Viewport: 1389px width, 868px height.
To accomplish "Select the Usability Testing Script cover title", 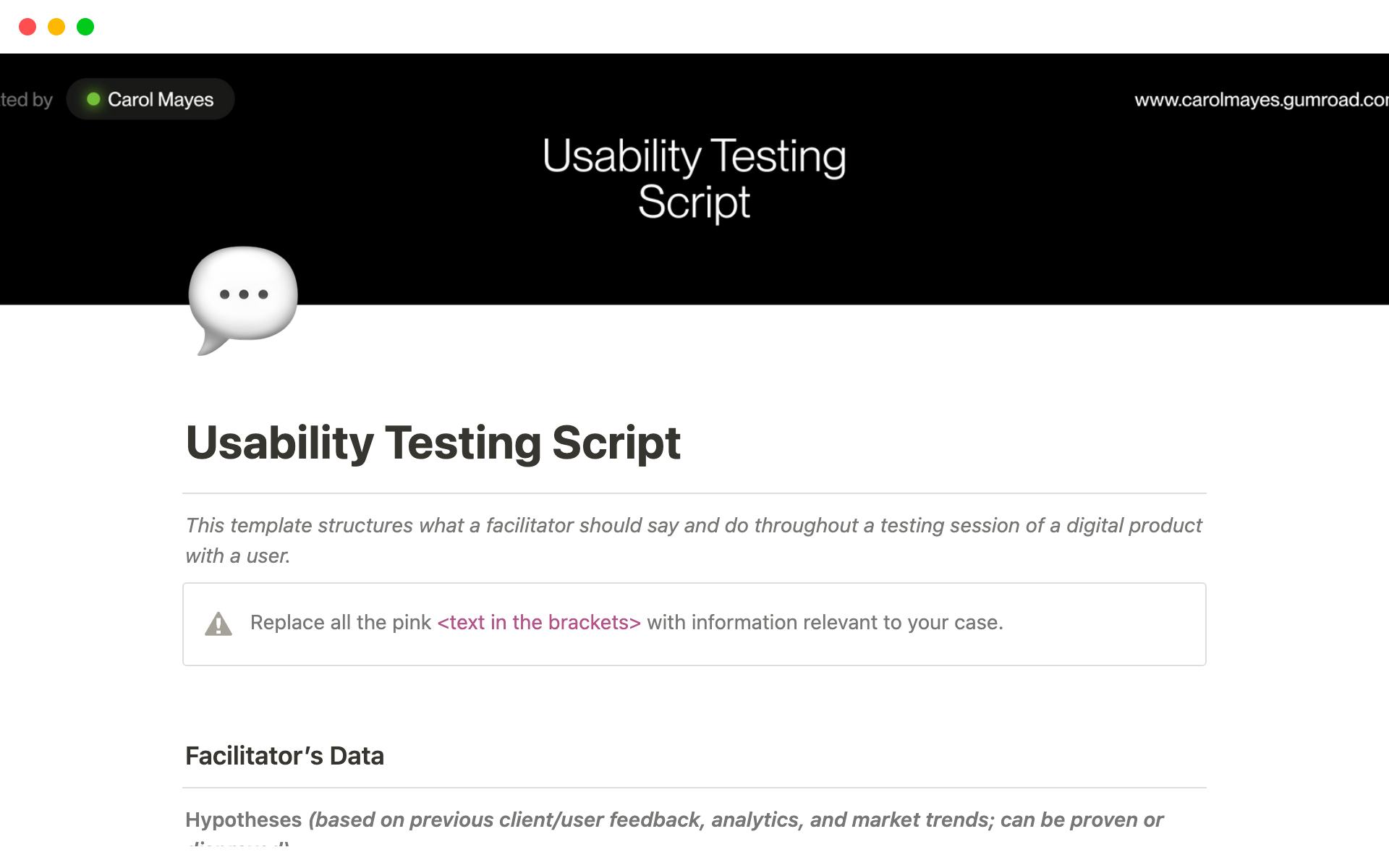I will pos(694,177).
